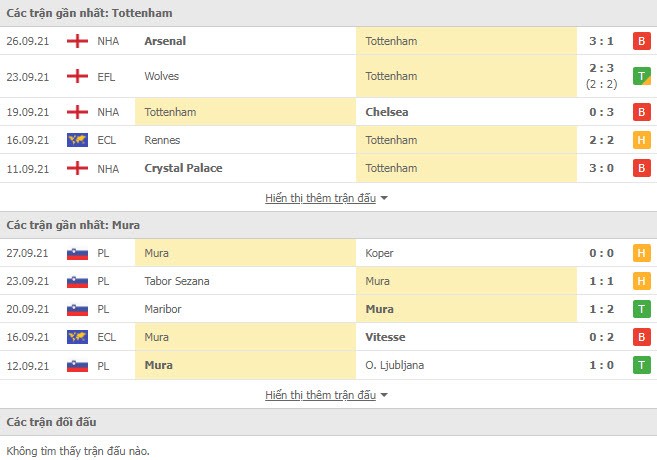
Task: Click the ECL flag icon beside Rennes
Action: 76,140
